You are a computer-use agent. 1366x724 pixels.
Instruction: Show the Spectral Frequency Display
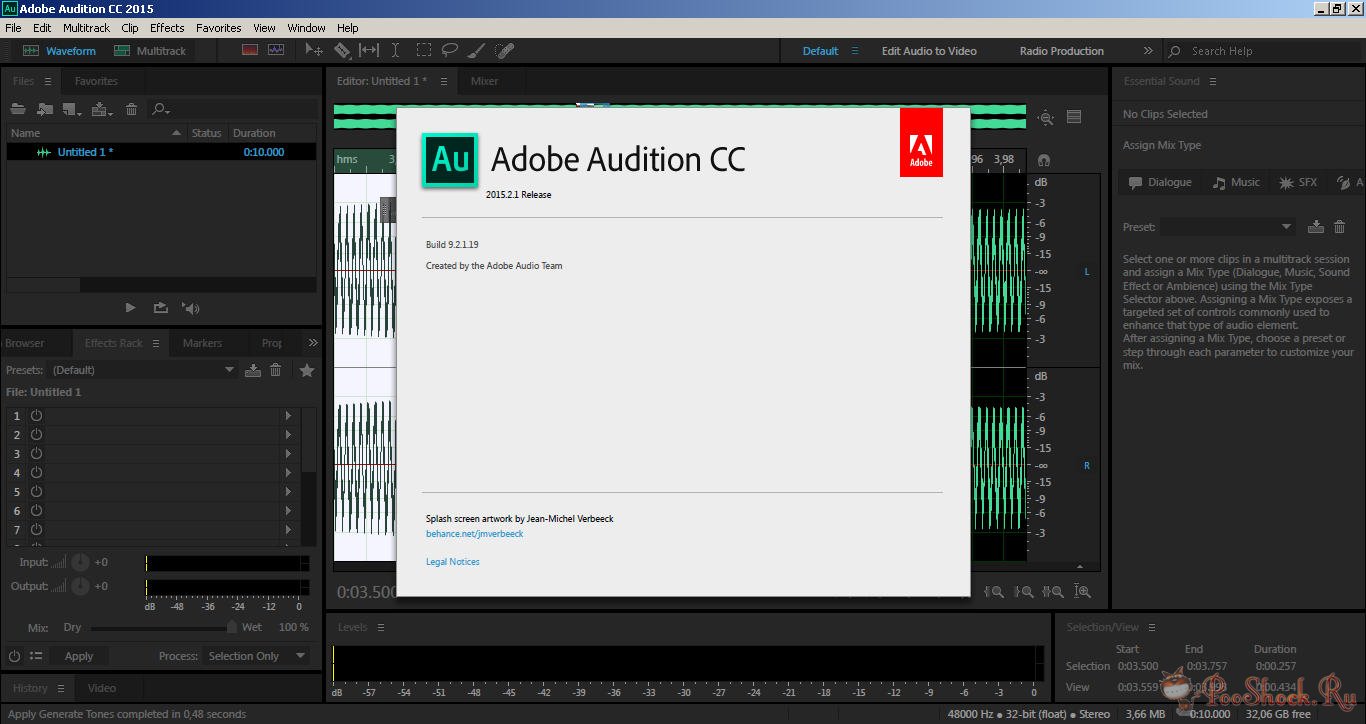point(250,50)
